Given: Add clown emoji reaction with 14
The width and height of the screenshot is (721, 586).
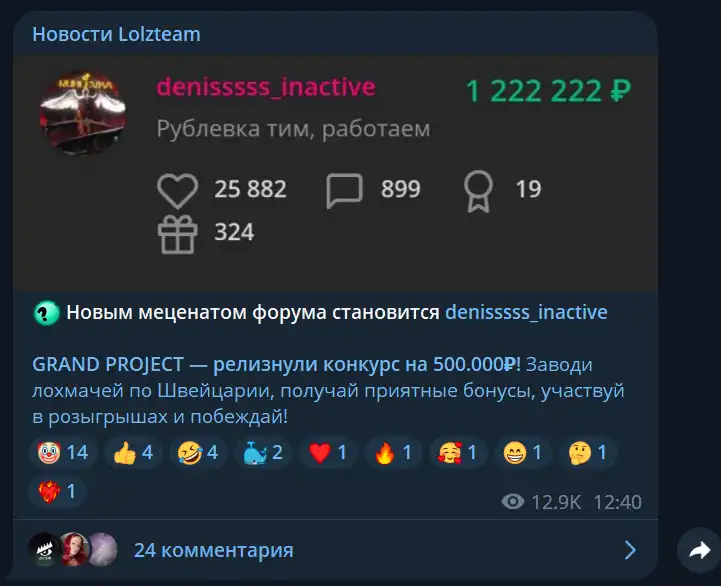Looking at the screenshot, I should click(x=63, y=453).
